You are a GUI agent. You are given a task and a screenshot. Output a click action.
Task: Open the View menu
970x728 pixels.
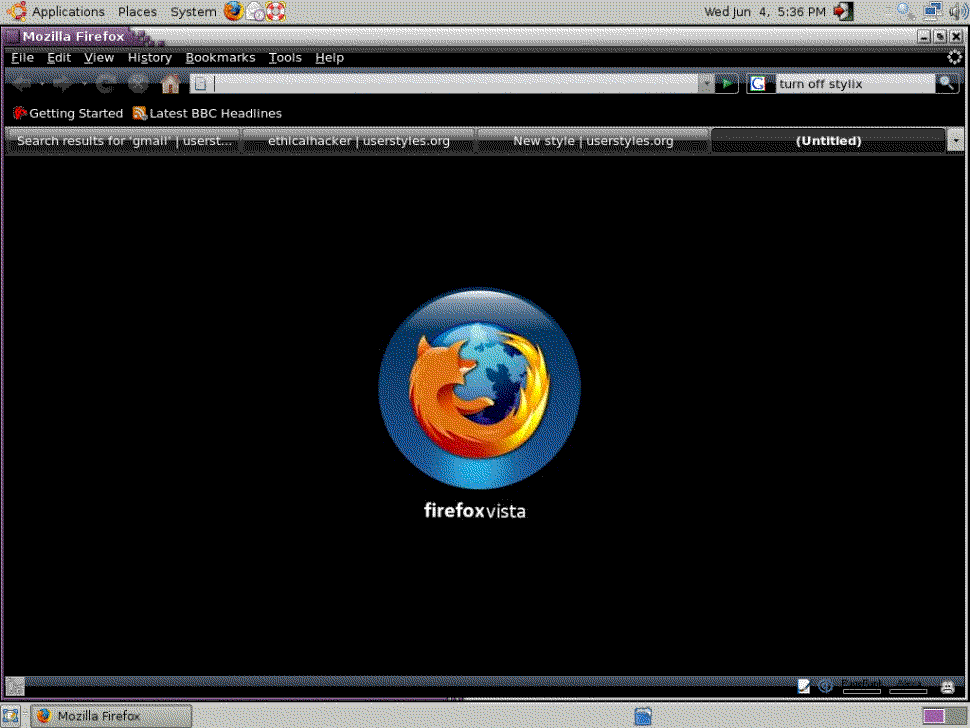point(99,58)
